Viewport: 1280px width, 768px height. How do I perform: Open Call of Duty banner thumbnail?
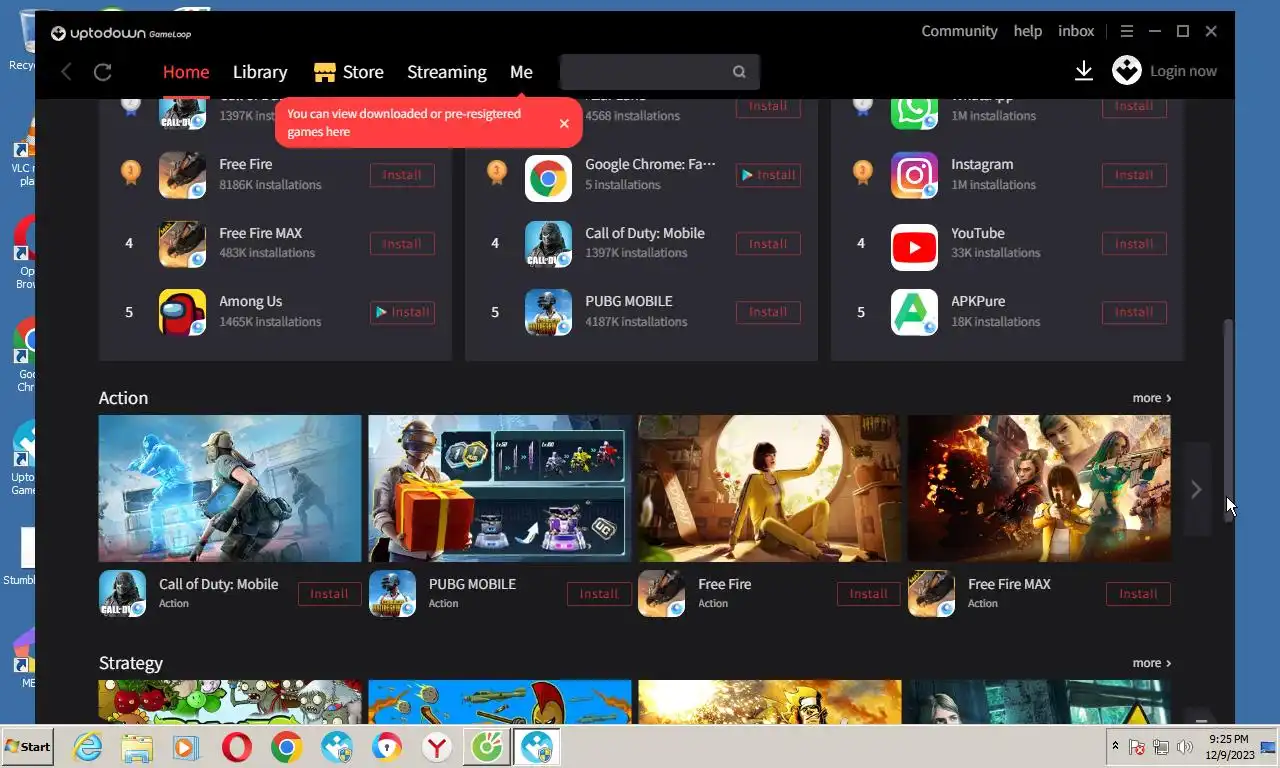[x=230, y=489]
